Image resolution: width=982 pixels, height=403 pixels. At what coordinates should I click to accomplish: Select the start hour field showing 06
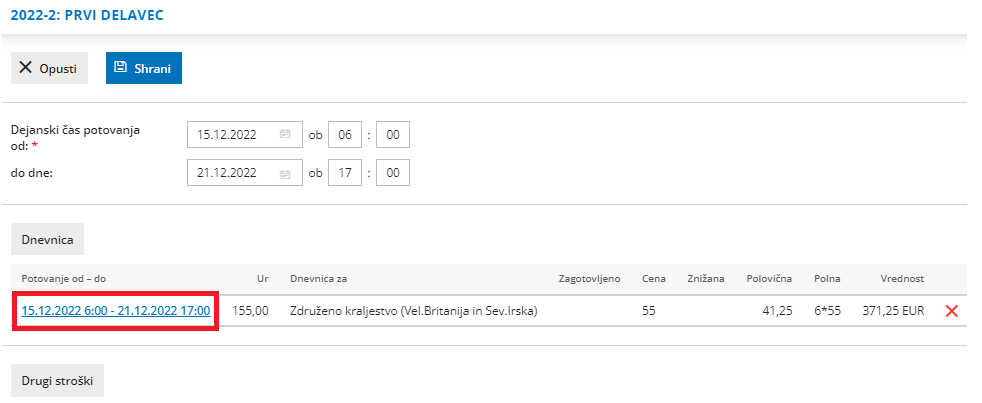(344, 134)
